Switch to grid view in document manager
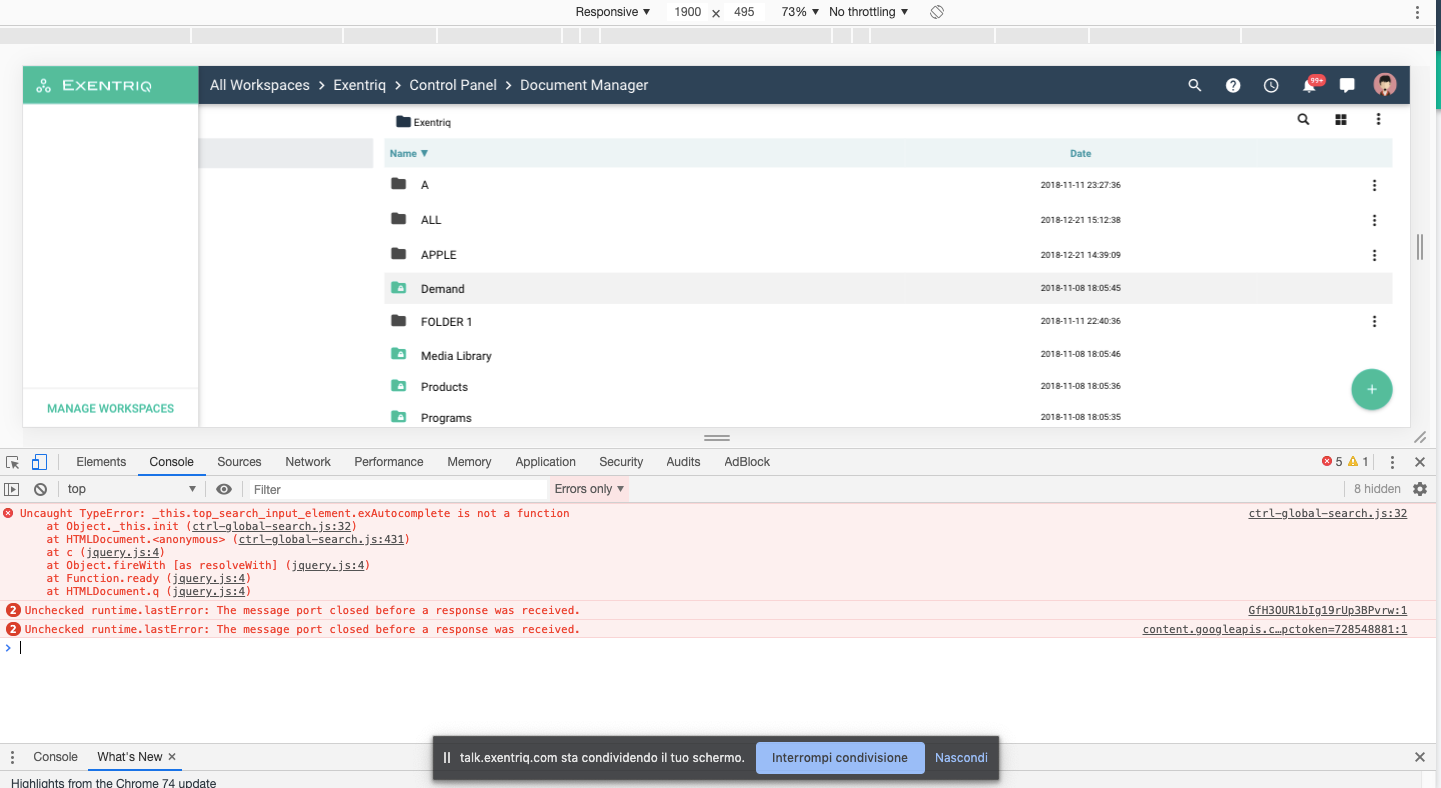Screen dimensions: 1441x788 [x=1341, y=120]
